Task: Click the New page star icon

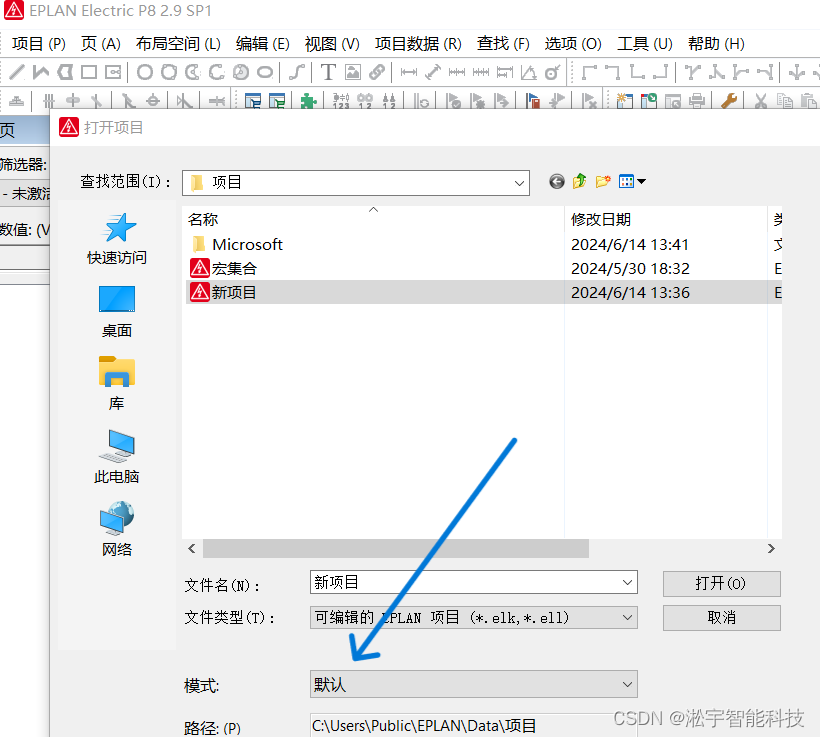Action: (x=624, y=100)
